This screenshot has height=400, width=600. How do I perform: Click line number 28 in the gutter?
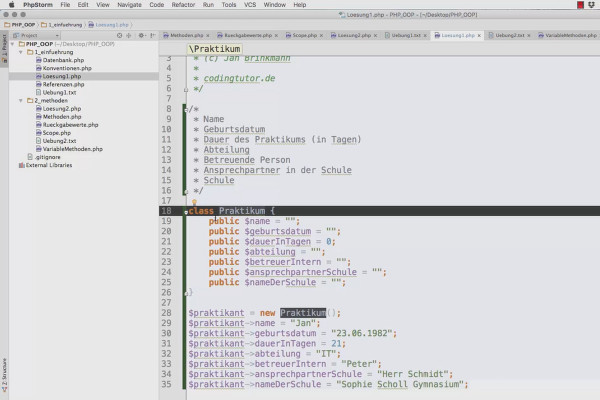[166, 313]
